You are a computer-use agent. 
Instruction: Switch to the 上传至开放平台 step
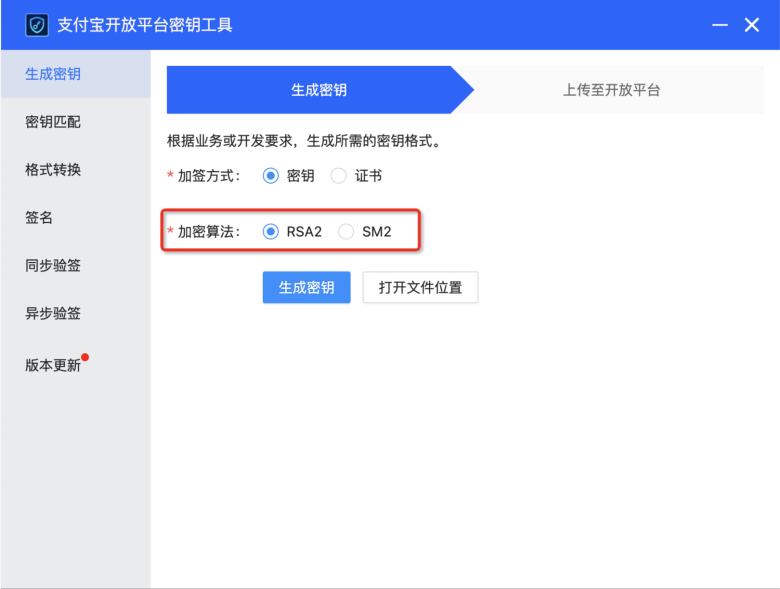[611, 90]
